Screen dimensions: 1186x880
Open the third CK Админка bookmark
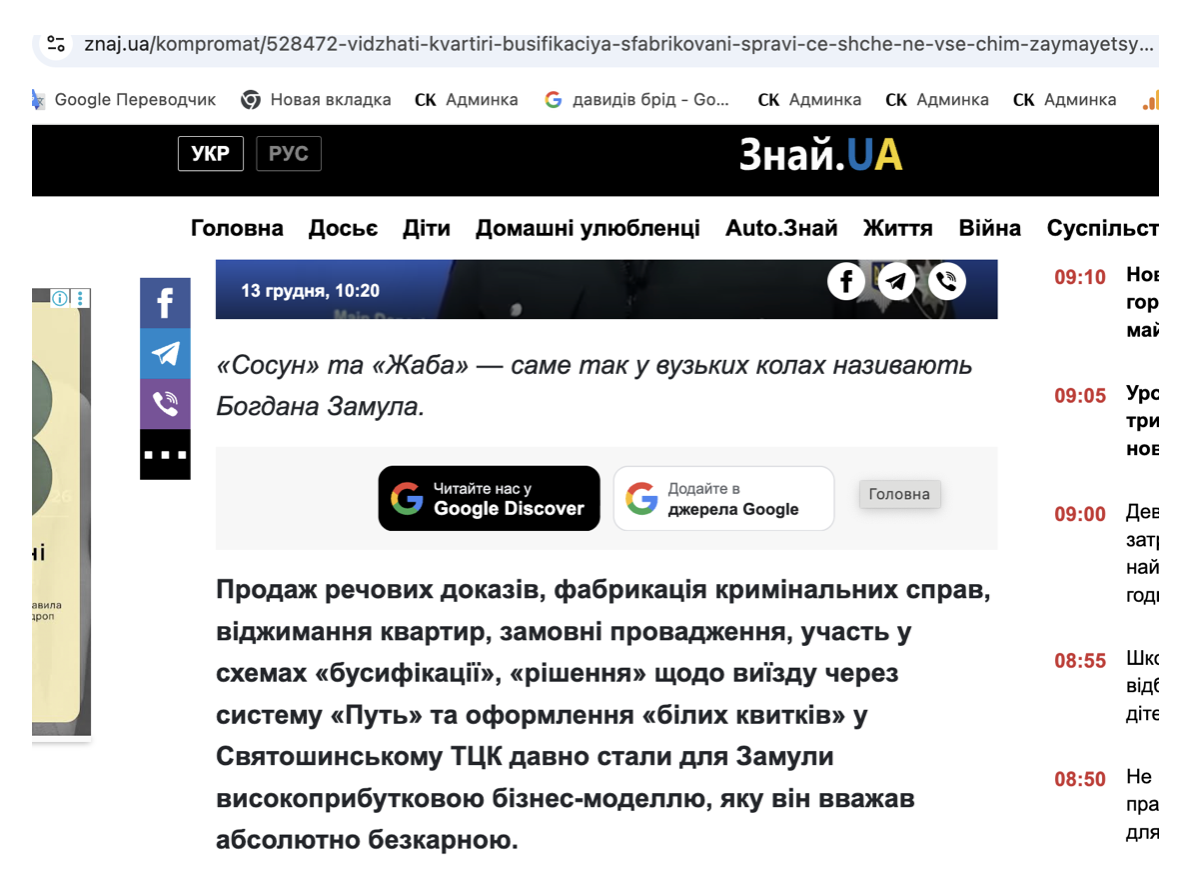937,99
